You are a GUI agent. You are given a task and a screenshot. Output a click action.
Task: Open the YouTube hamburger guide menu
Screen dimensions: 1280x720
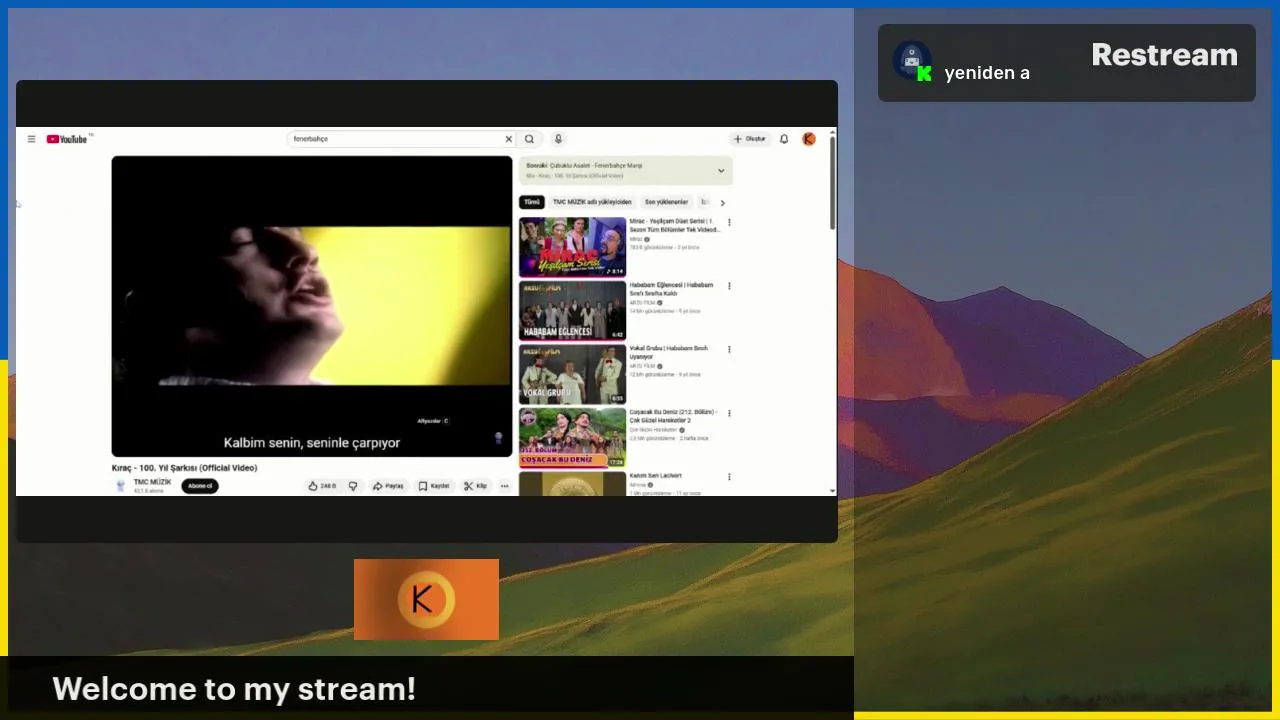click(31, 139)
